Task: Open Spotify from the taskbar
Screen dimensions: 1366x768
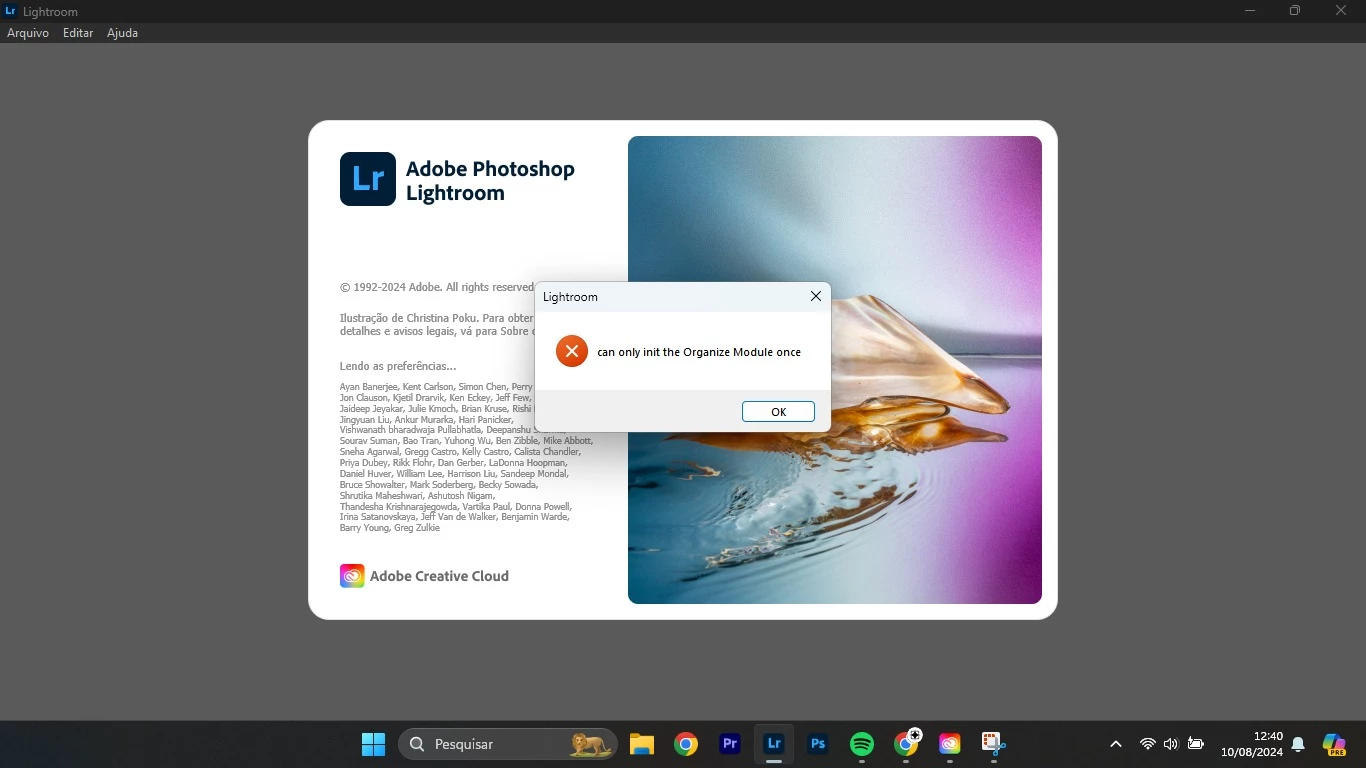Action: [862, 744]
